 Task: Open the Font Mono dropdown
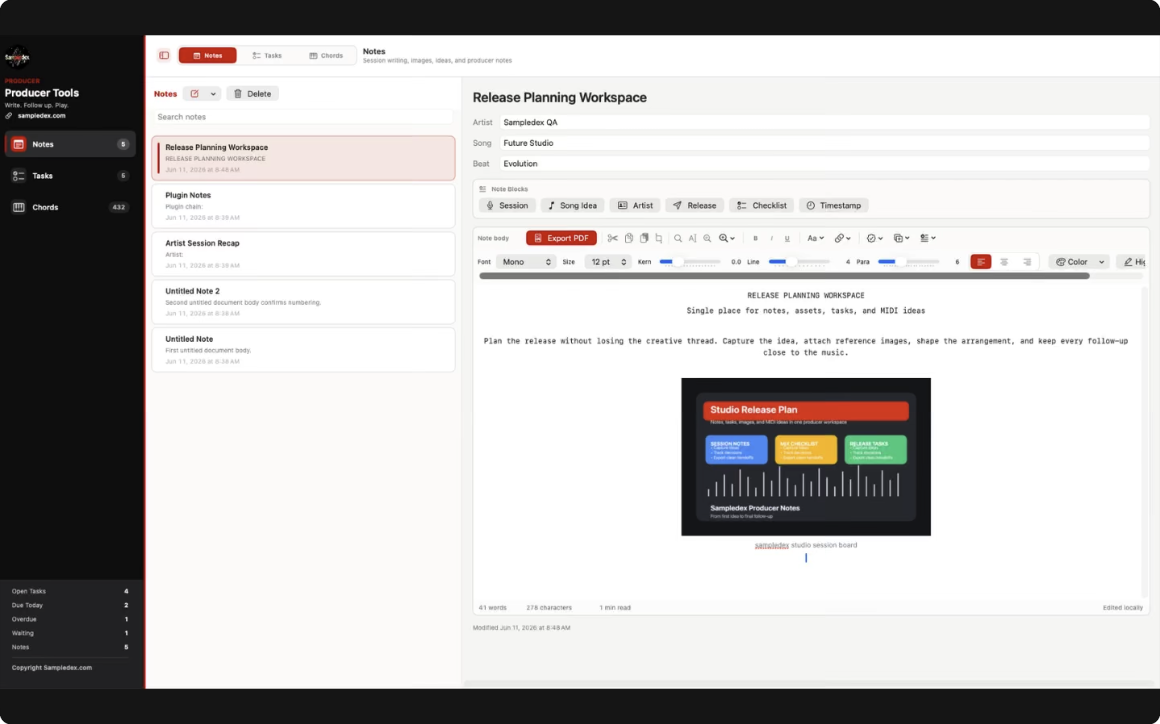click(525, 262)
